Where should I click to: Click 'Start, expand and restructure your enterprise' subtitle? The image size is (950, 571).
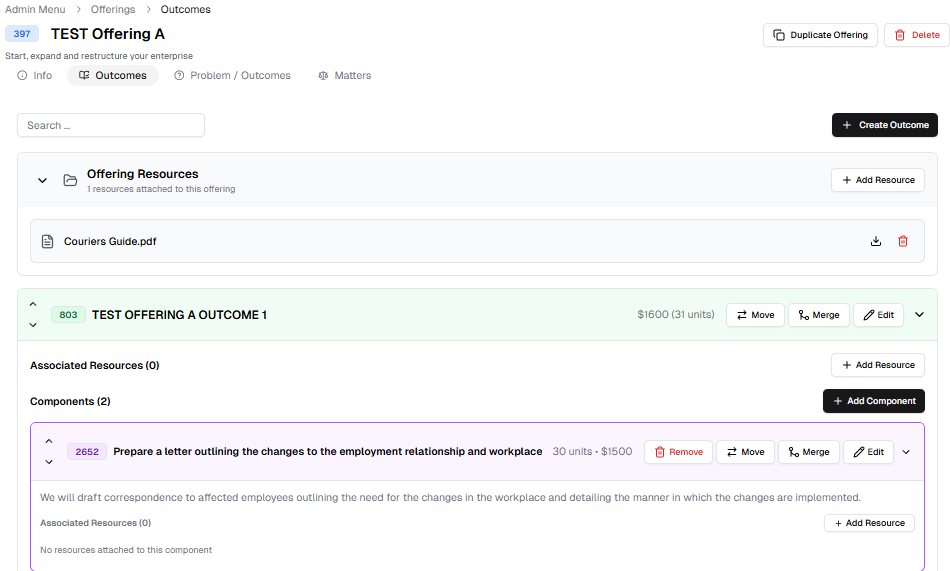(x=99, y=56)
